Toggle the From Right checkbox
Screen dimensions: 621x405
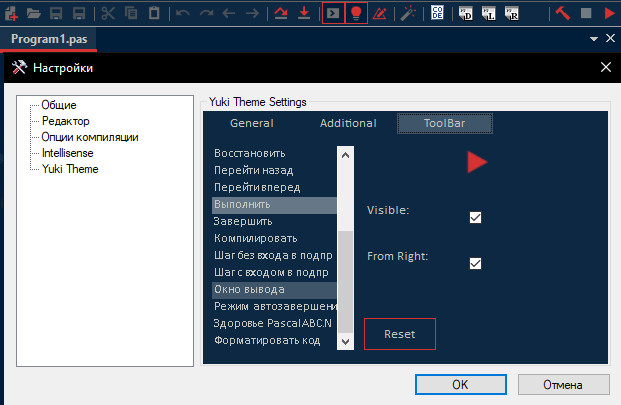click(x=475, y=263)
